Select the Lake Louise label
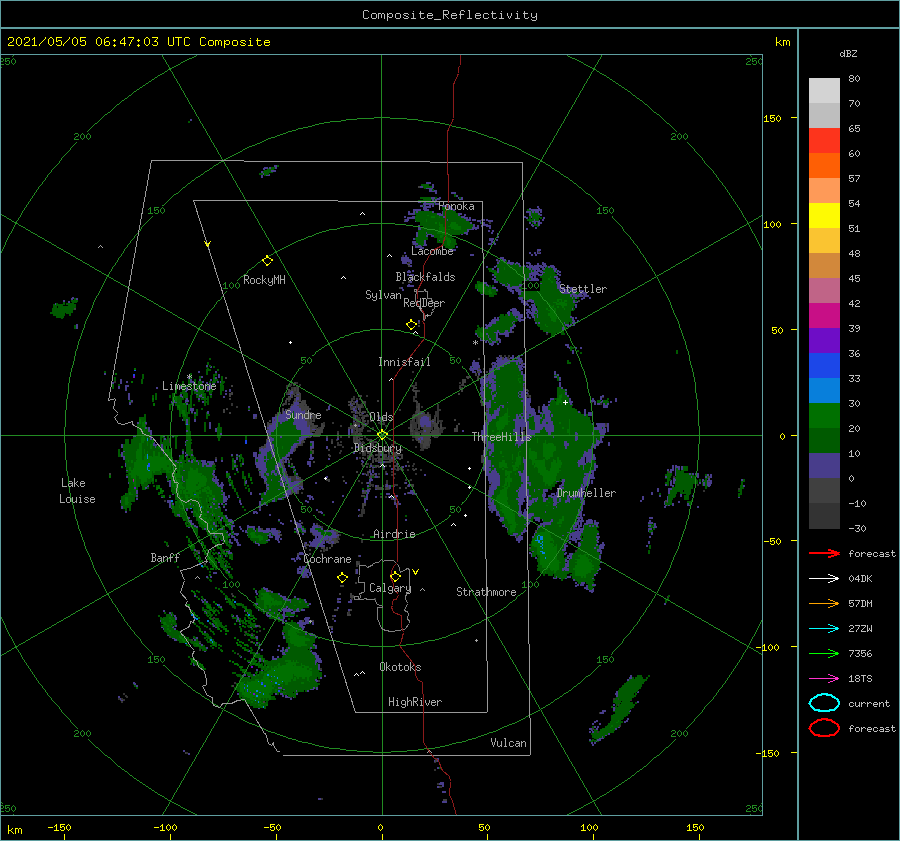The image size is (900, 841). coord(77,491)
